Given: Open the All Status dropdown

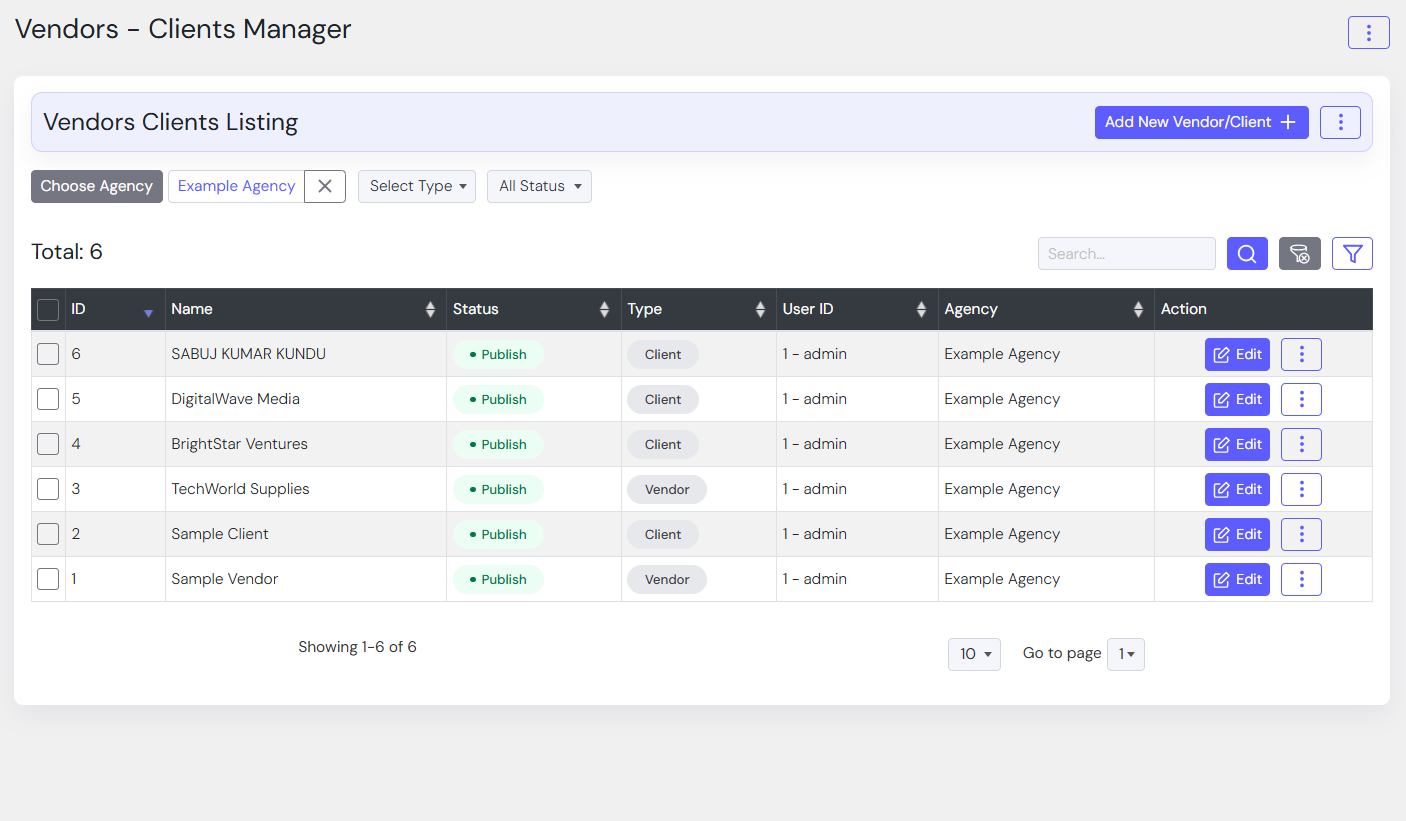Looking at the screenshot, I should click(539, 186).
